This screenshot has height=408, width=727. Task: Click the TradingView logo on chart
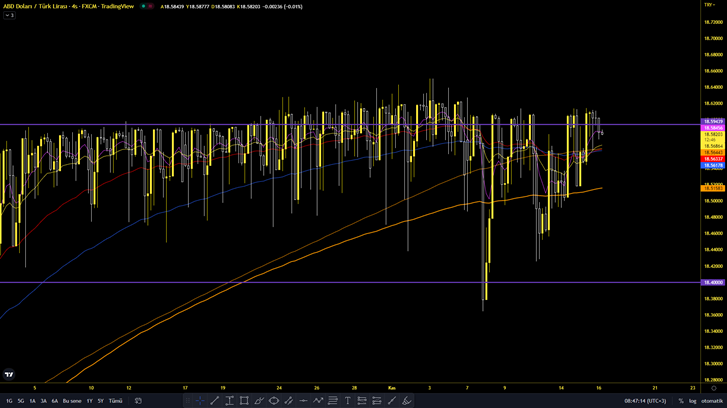9,375
